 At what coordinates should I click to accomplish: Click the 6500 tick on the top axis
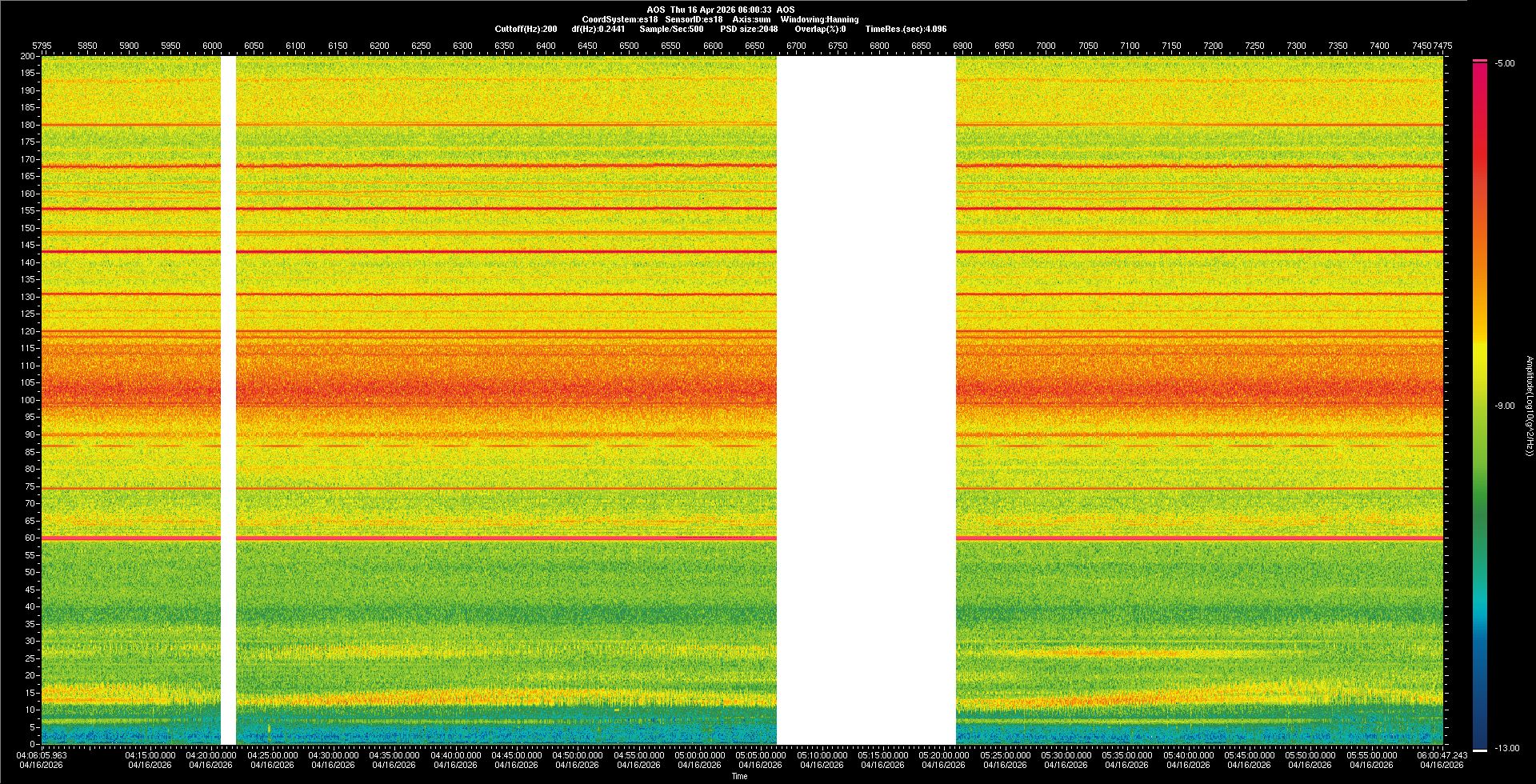pos(629,46)
